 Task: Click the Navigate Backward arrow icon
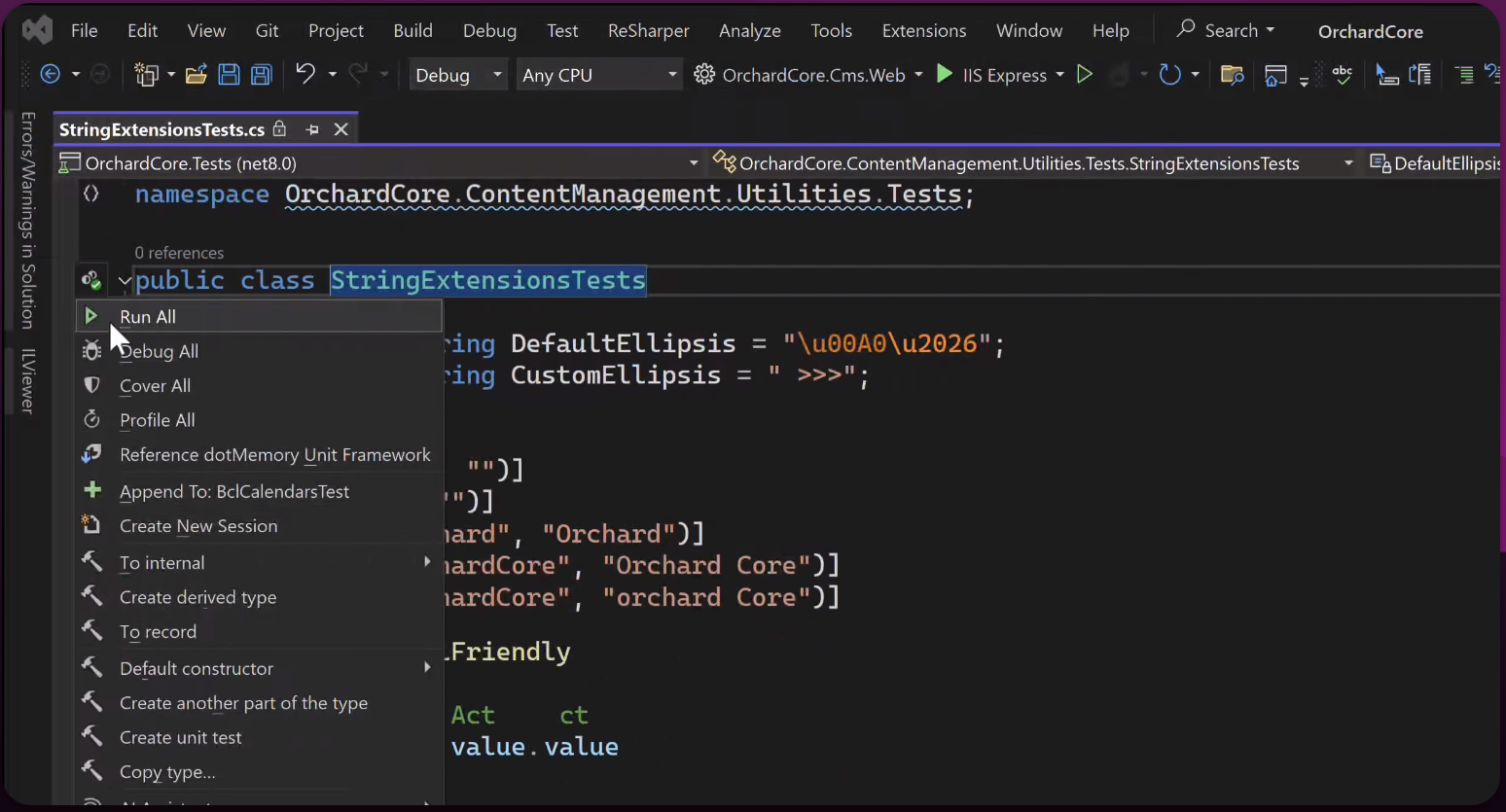pos(51,74)
